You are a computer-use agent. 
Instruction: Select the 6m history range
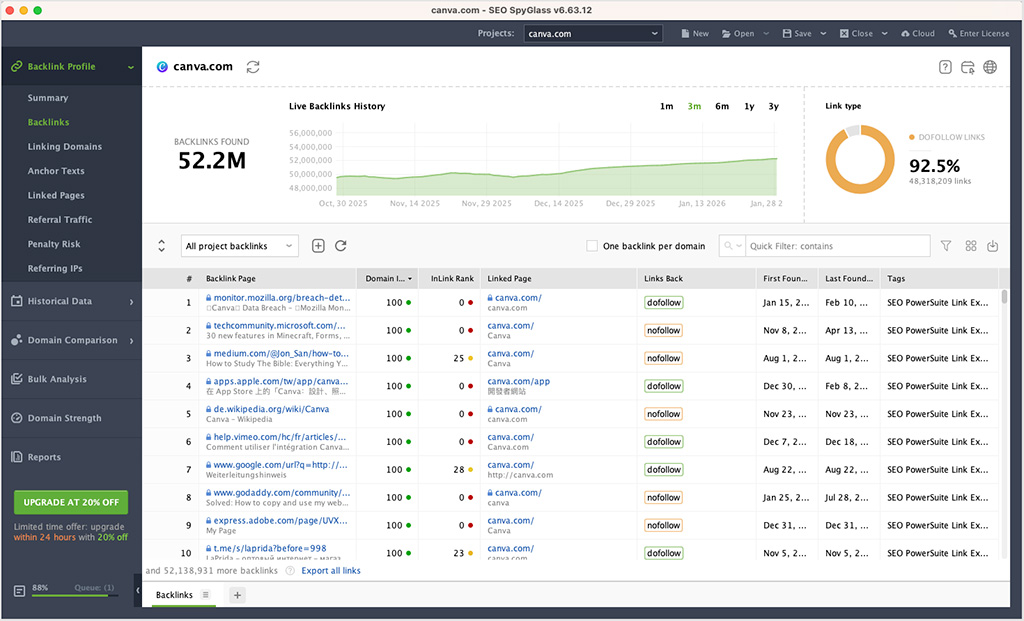coord(722,106)
